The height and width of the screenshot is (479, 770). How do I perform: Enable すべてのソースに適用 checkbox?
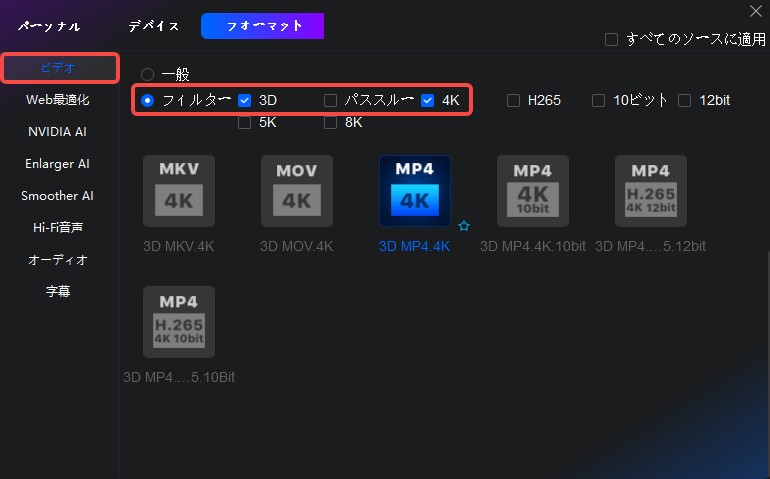click(x=611, y=39)
